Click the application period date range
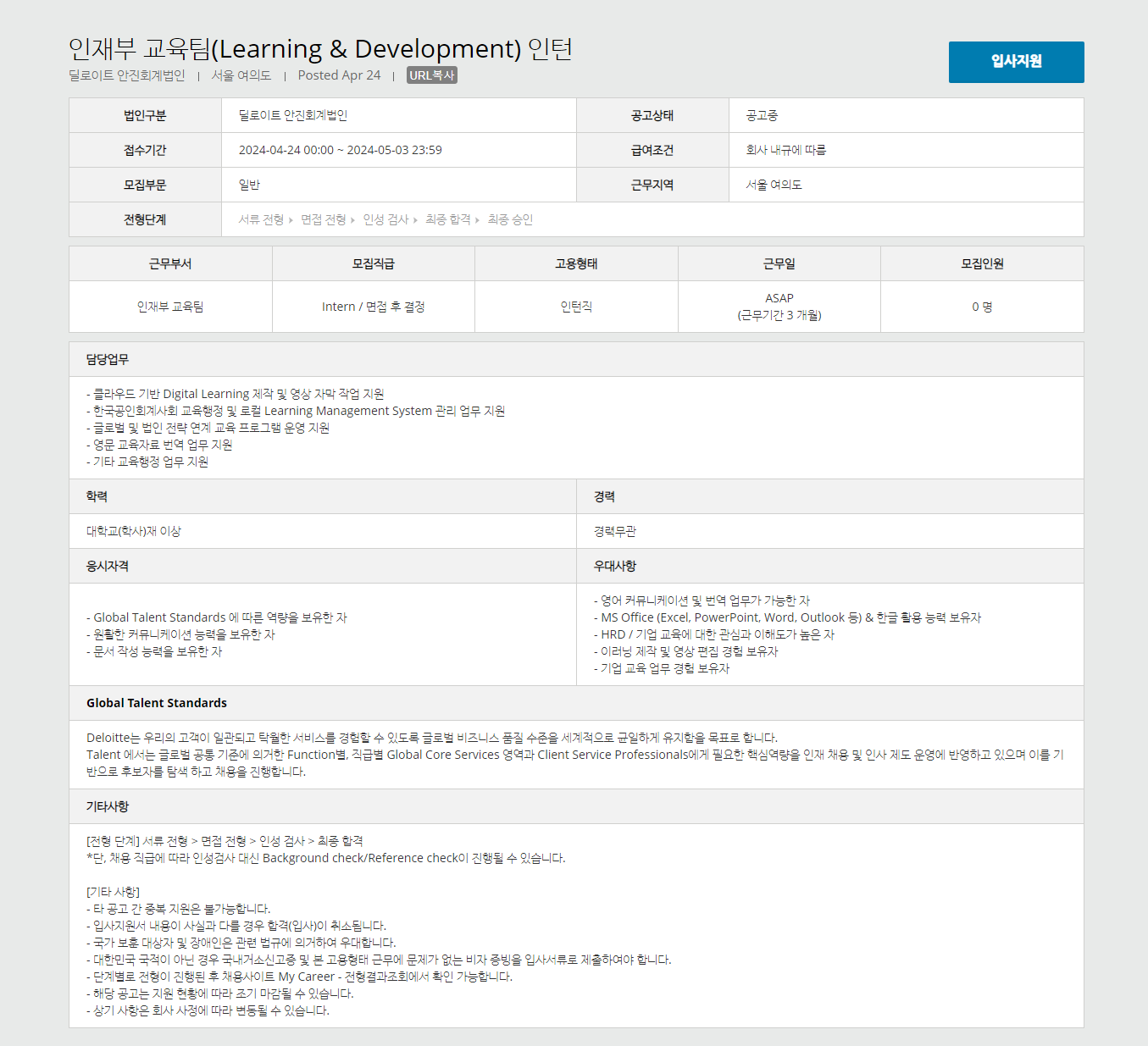This screenshot has height=1046, width=1148. click(x=341, y=150)
